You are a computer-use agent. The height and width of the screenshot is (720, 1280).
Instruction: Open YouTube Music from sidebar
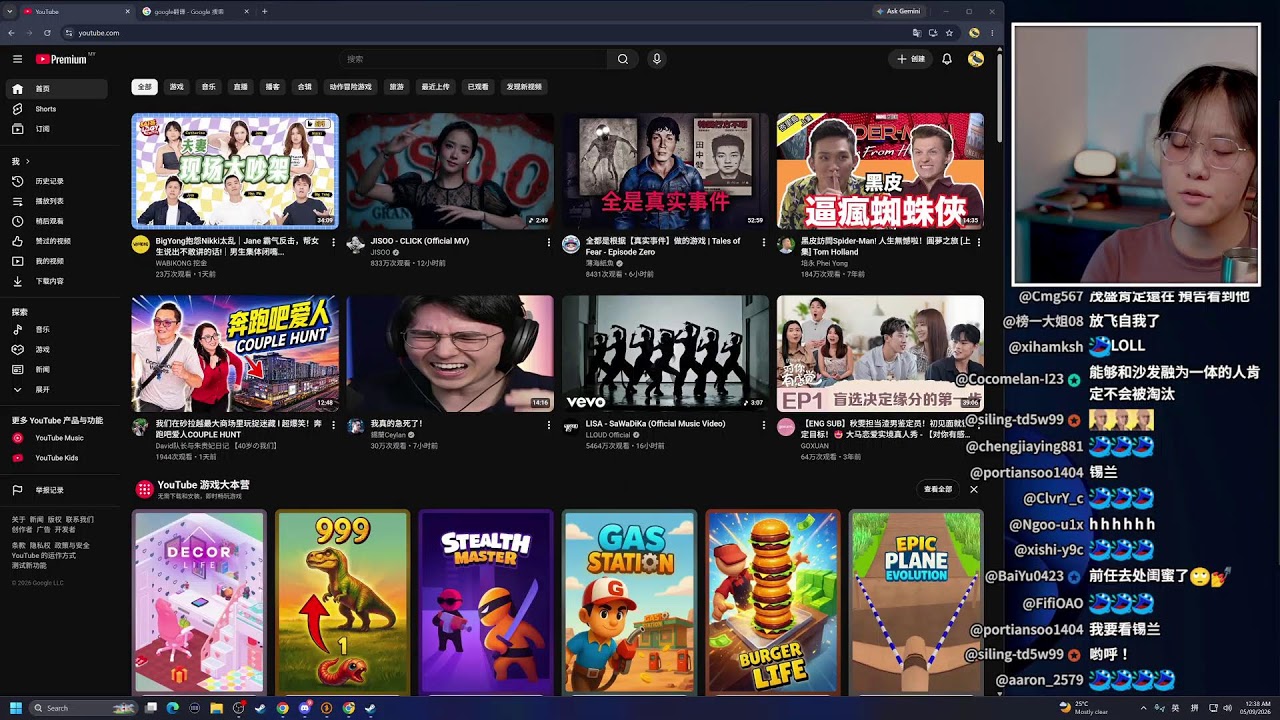pos(58,438)
